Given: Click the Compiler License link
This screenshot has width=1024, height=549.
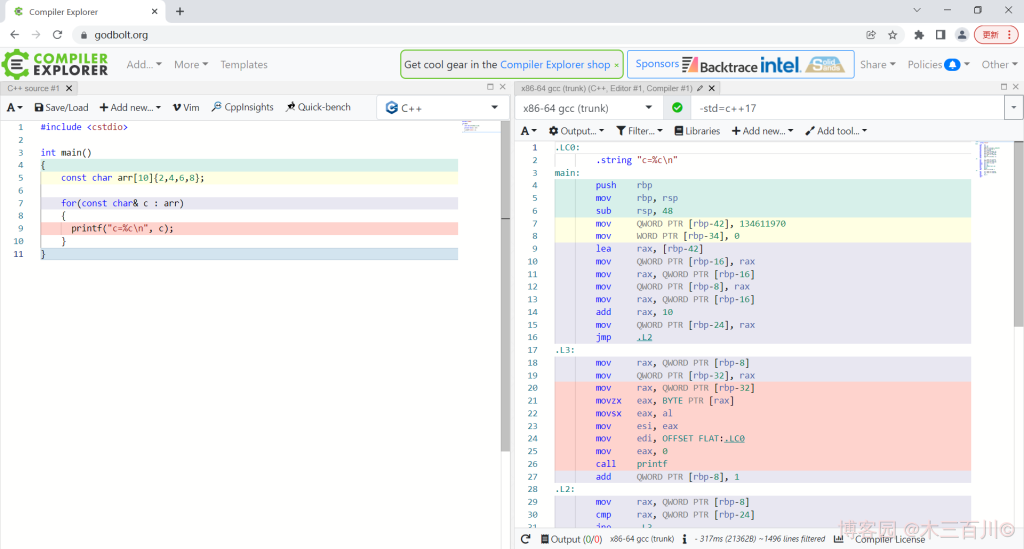Looking at the screenshot, I should point(889,539).
